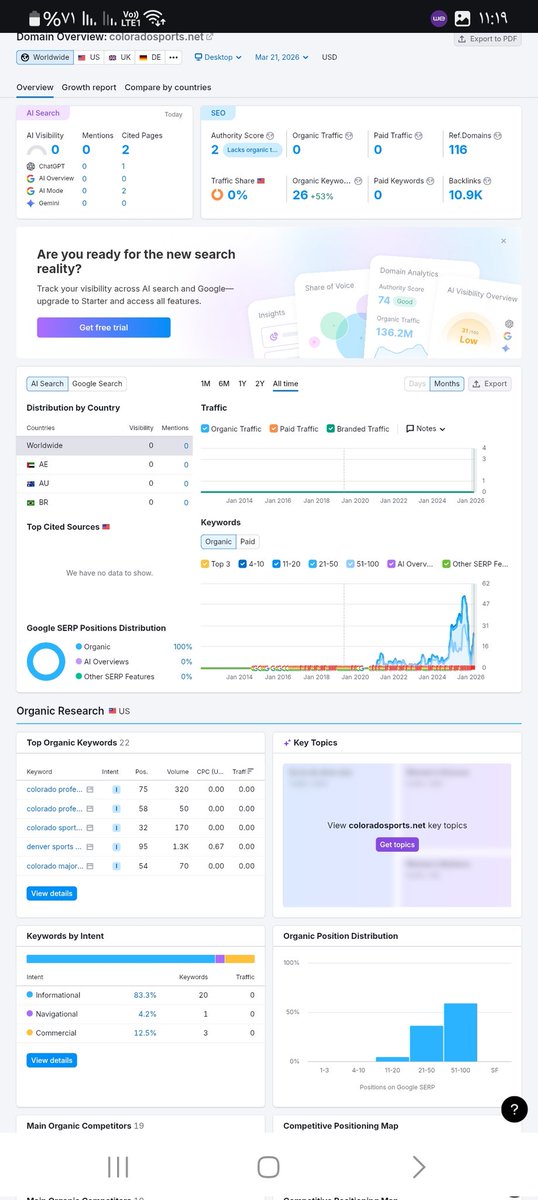
Task: Open the external link icon beside coloradosports.net
Action: [x=209, y=37]
